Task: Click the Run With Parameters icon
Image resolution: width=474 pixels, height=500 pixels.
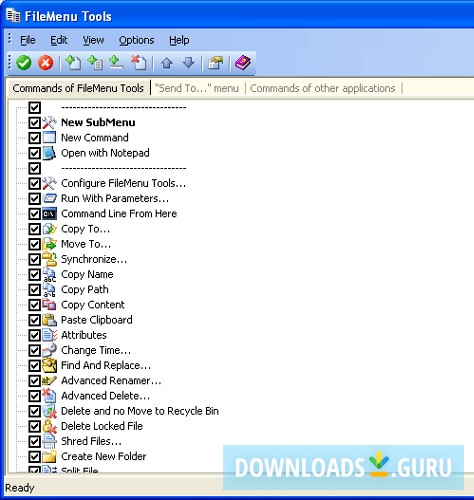Action: pyautogui.click(x=49, y=198)
